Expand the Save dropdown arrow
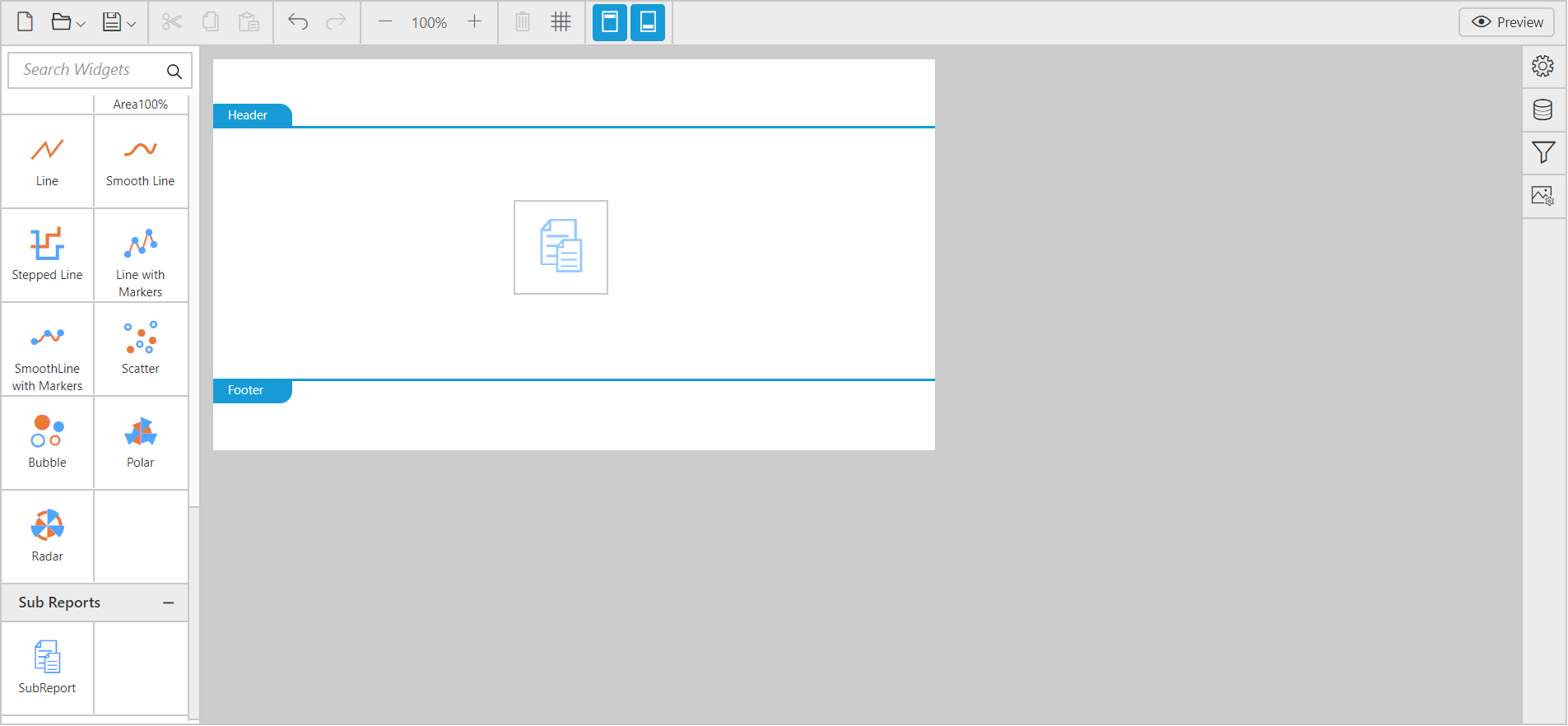Image resolution: width=1568 pixels, height=726 pixels. click(131, 24)
